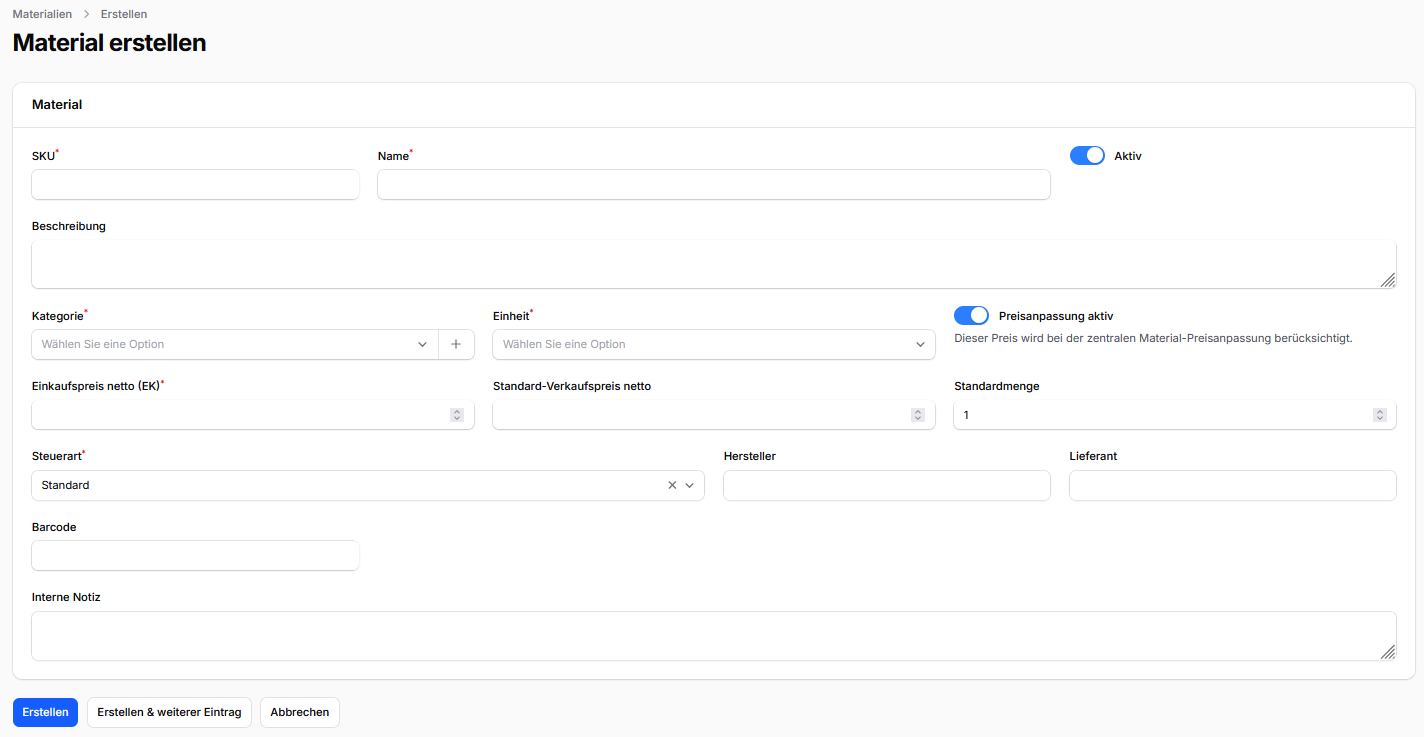Click the Standardmenge field showing 1
The width and height of the screenshot is (1424, 737).
[x=1175, y=414]
